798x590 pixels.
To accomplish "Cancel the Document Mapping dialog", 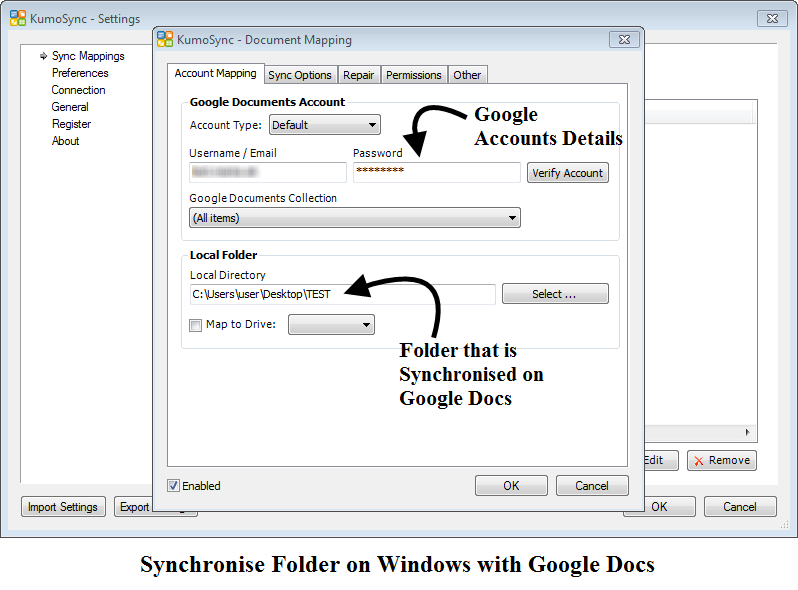I will pyautogui.click(x=592, y=486).
